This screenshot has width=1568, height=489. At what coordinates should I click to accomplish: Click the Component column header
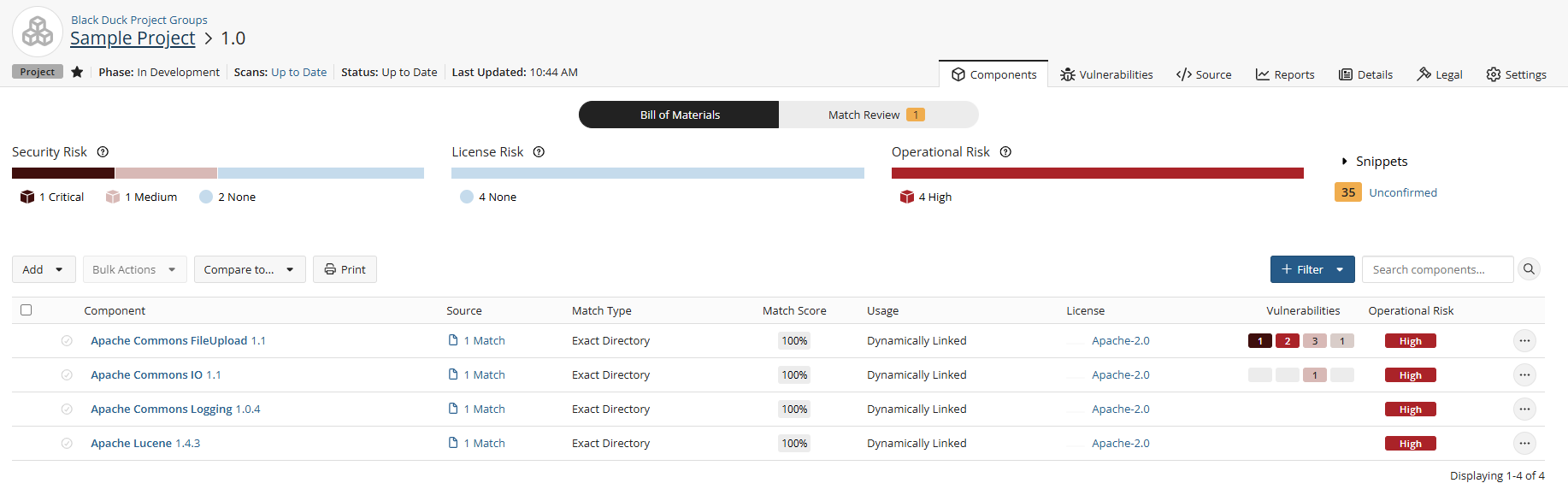tap(115, 310)
